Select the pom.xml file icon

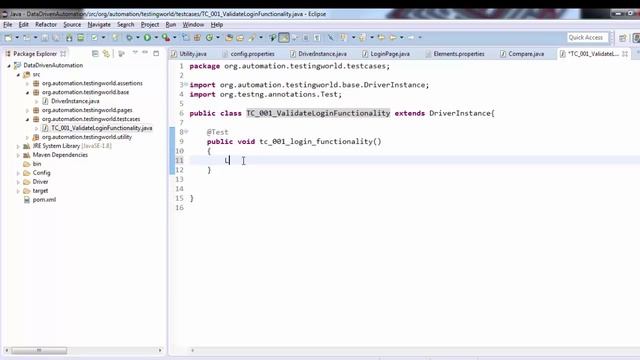tap(27, 200)
